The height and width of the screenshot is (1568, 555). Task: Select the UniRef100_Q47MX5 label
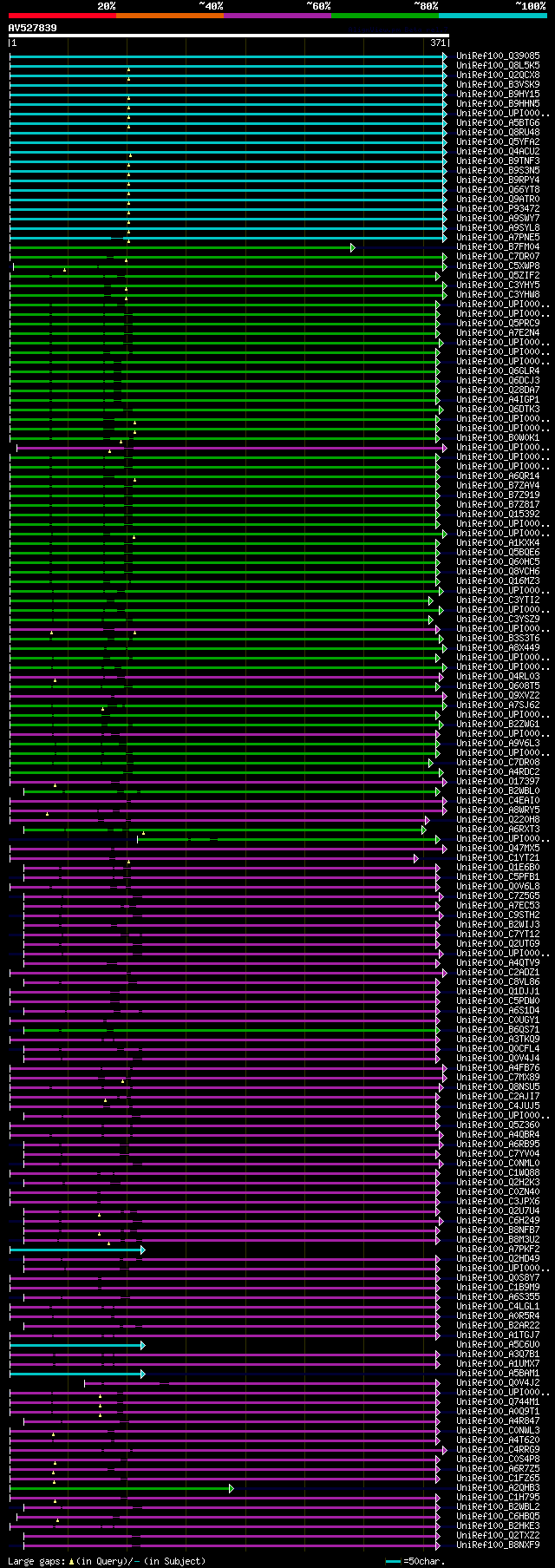pos(498,848)
